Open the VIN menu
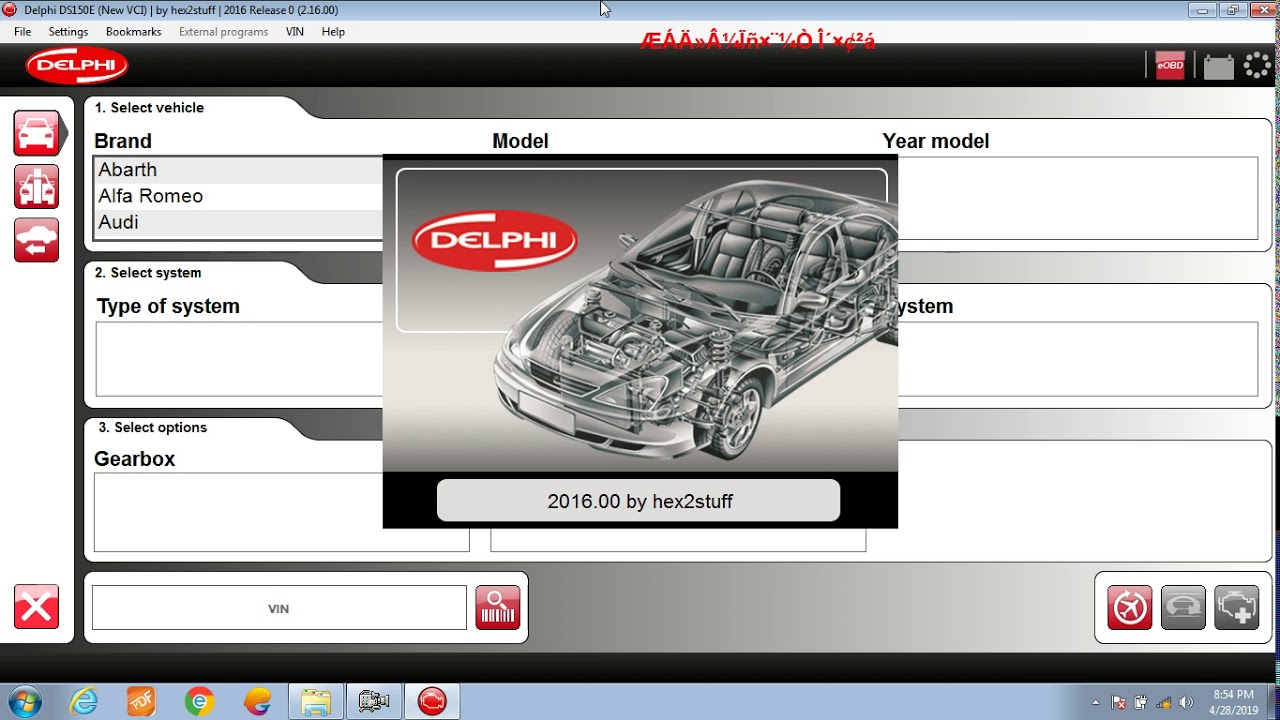Screen dimensions: 1280x720 [294, 32]
